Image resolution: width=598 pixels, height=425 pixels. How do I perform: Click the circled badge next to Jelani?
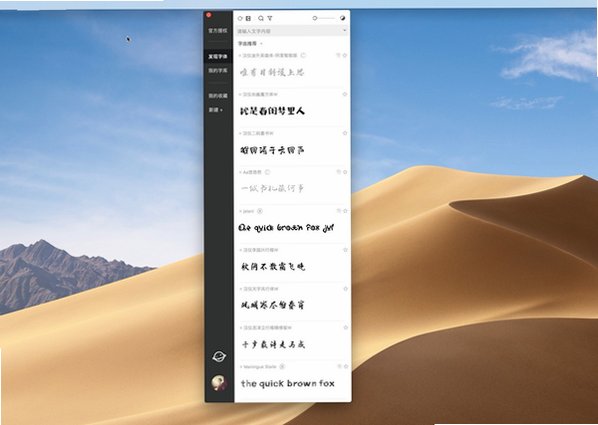[260, 211]
